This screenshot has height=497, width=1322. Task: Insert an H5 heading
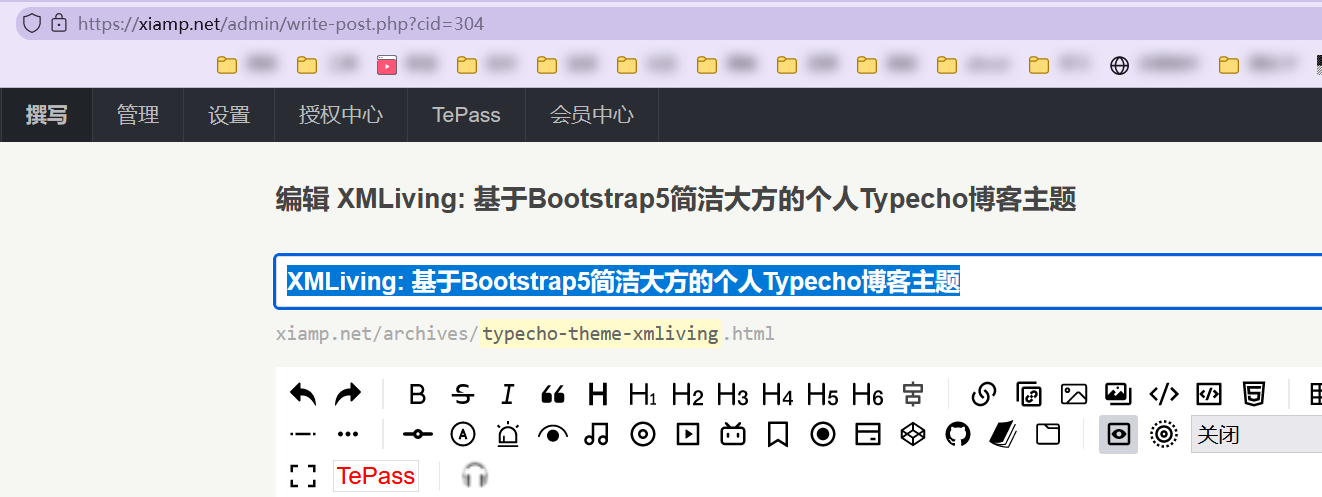[x=823, y=394]
